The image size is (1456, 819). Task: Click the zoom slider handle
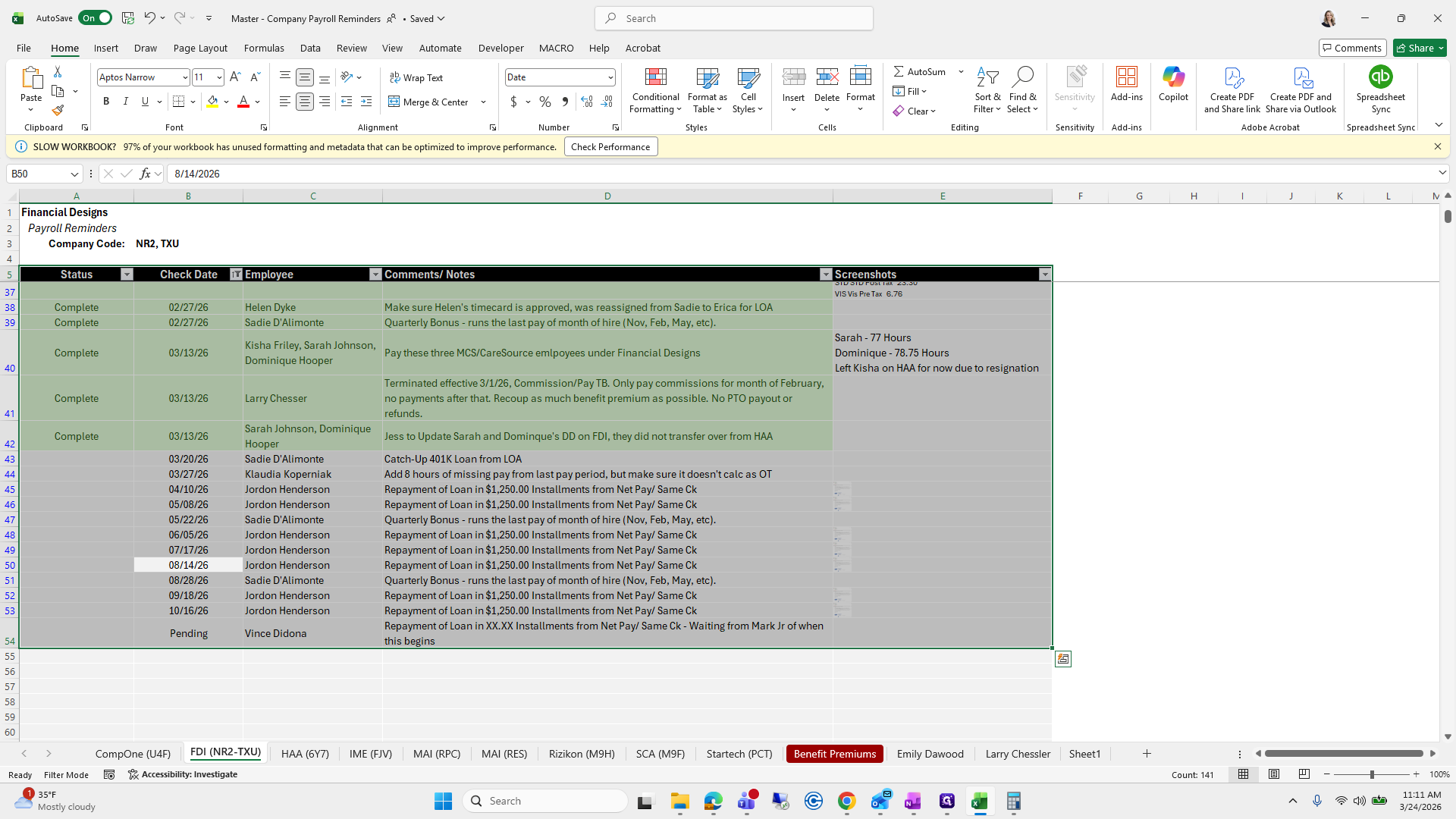[x=1371, y=774]
